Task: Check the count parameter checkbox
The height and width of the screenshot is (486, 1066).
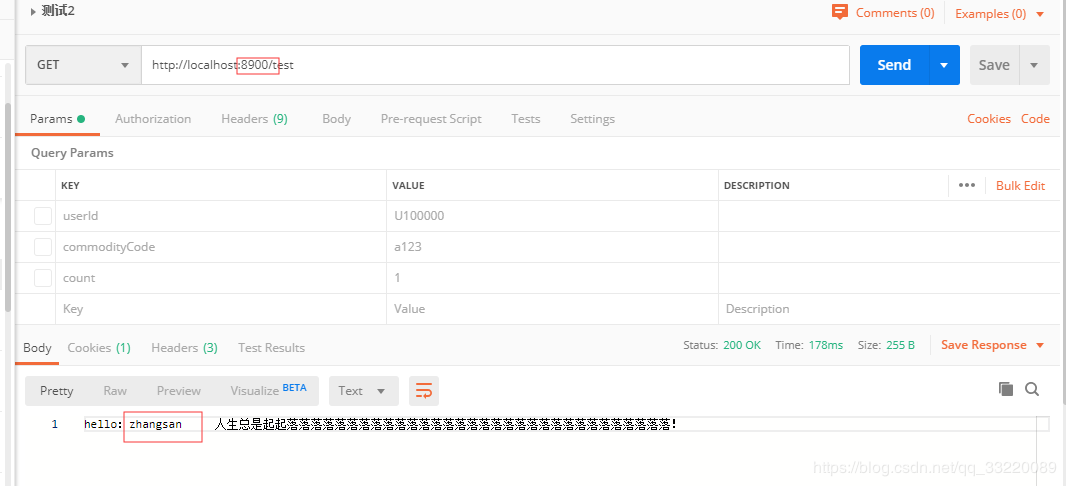Action: pos(43,278)
